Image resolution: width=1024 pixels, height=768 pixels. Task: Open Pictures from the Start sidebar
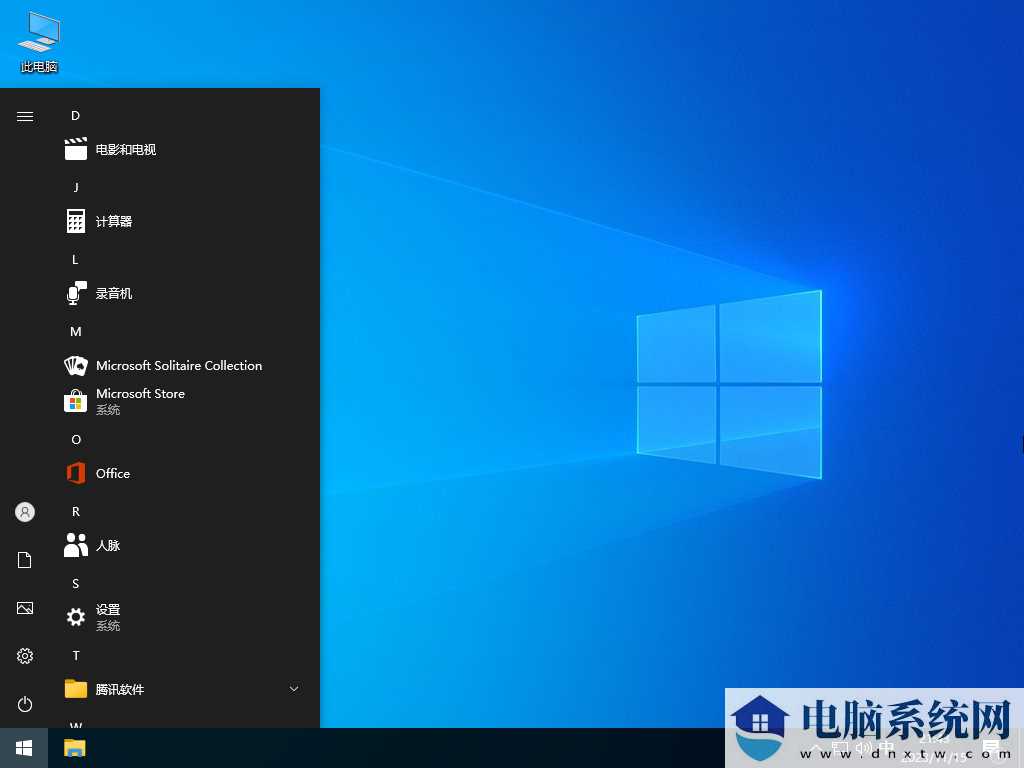[25, 608]
